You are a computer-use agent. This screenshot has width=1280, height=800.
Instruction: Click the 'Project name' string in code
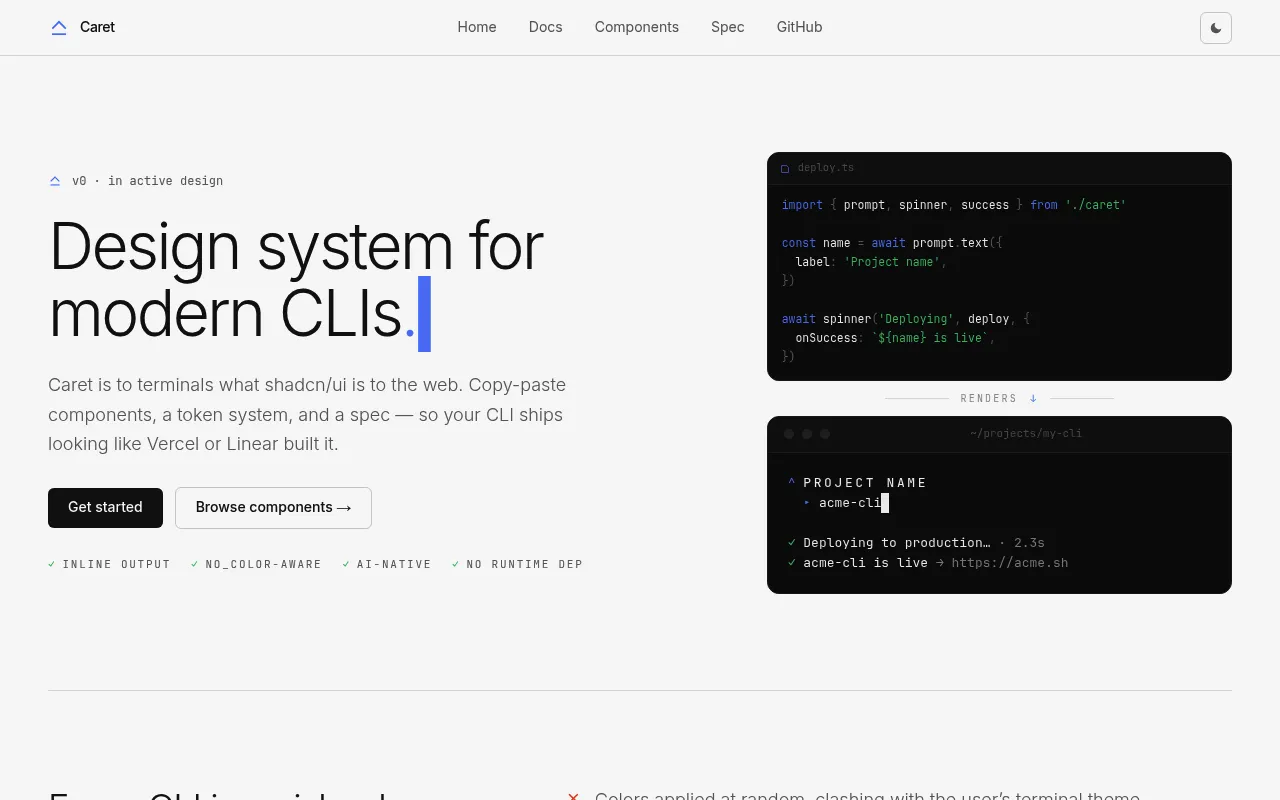pyautogui.click(x=892, y=262)
